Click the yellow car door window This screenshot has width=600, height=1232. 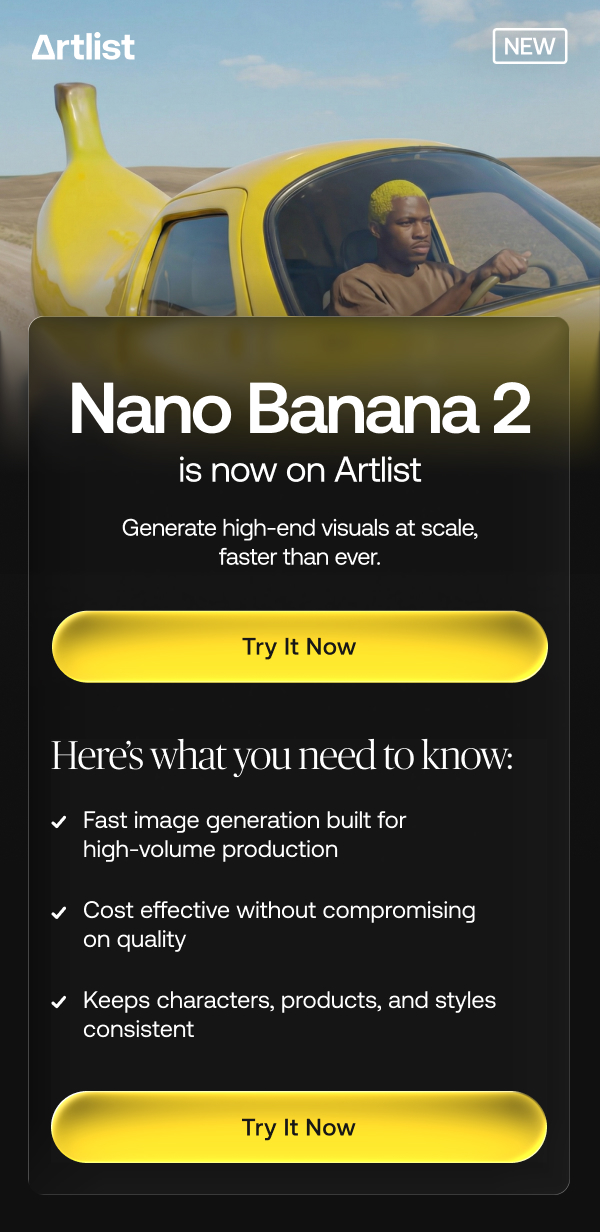193,266
